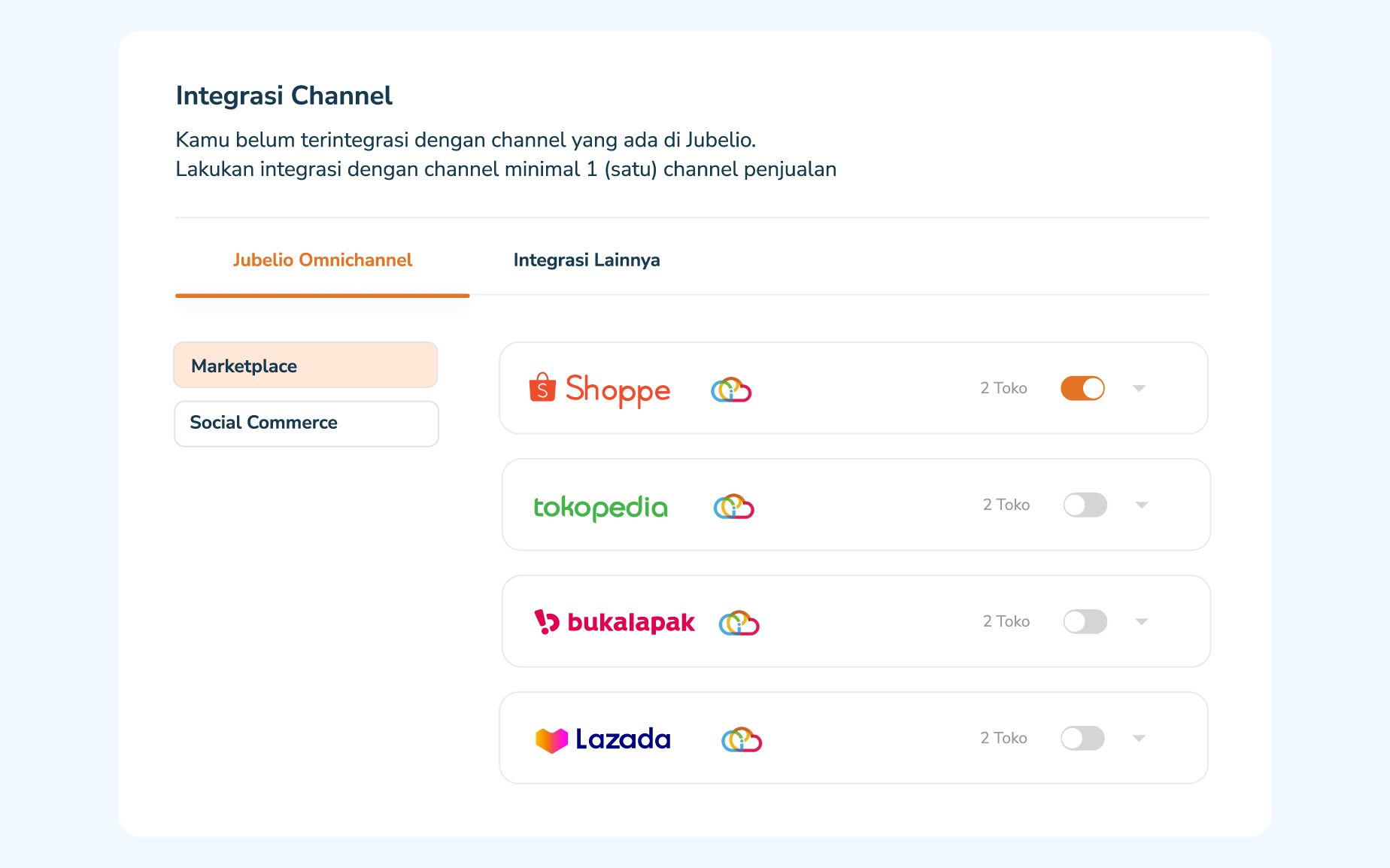The width and height of the screenshot is (1390, 868).
Task: Open the Social Commerce category
Action: [x=306, y=423]
